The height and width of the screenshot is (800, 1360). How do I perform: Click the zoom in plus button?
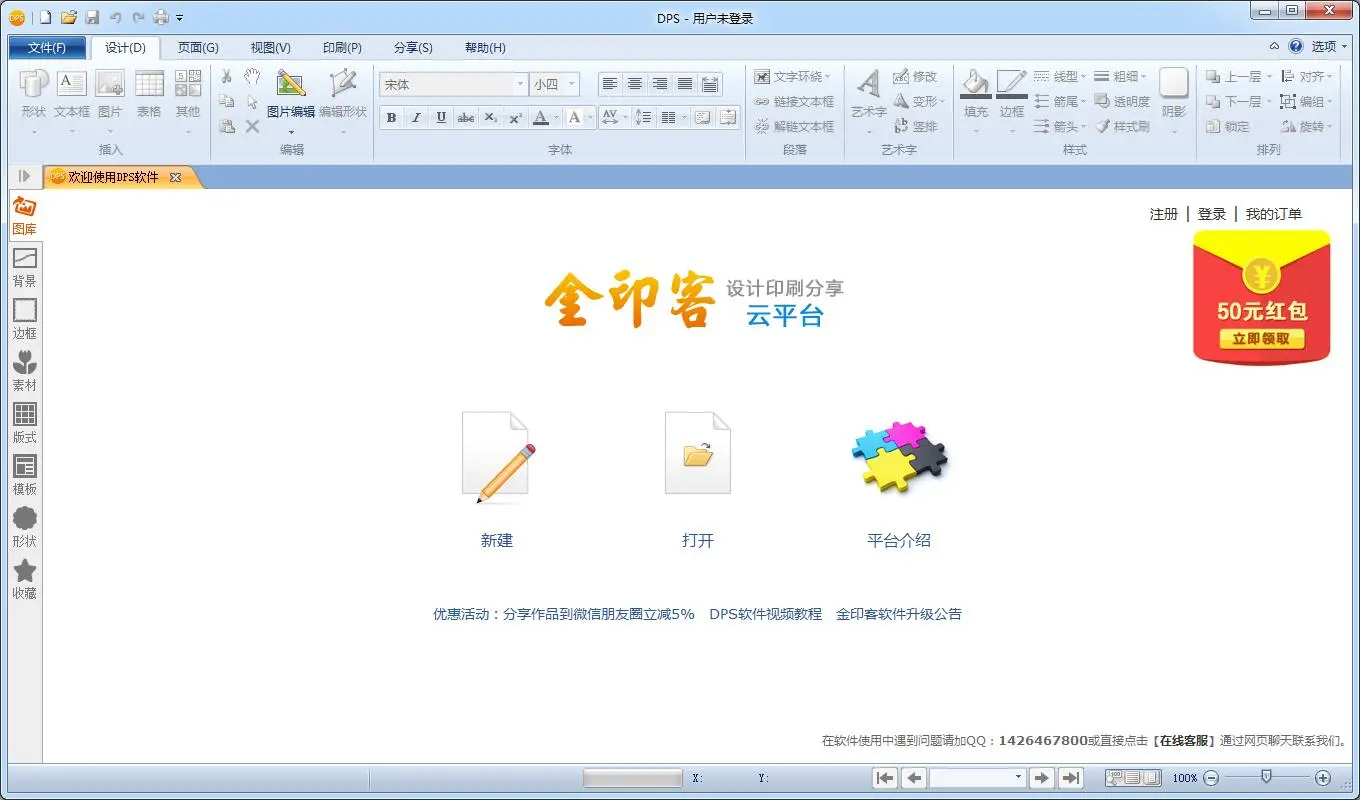point(1323,777)
